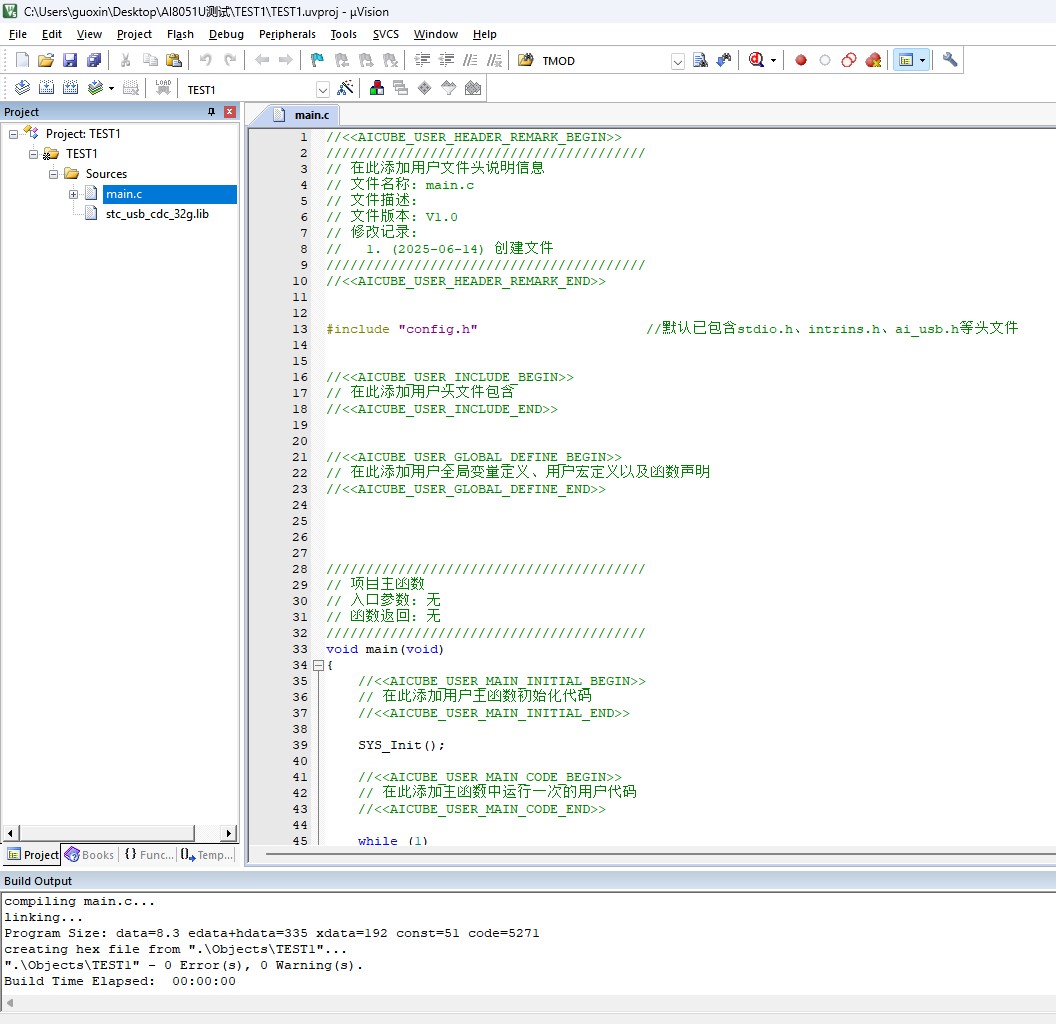
Task: Open Manage Run-Time Environment diamond icon
Action: [x=424, y=88]
